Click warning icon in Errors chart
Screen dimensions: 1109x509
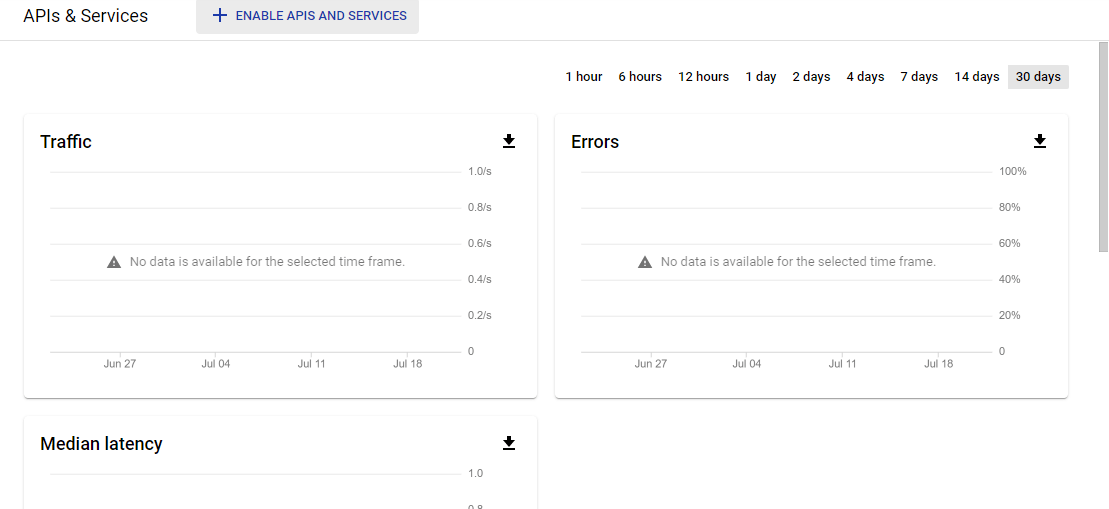(x=645, y=262)
